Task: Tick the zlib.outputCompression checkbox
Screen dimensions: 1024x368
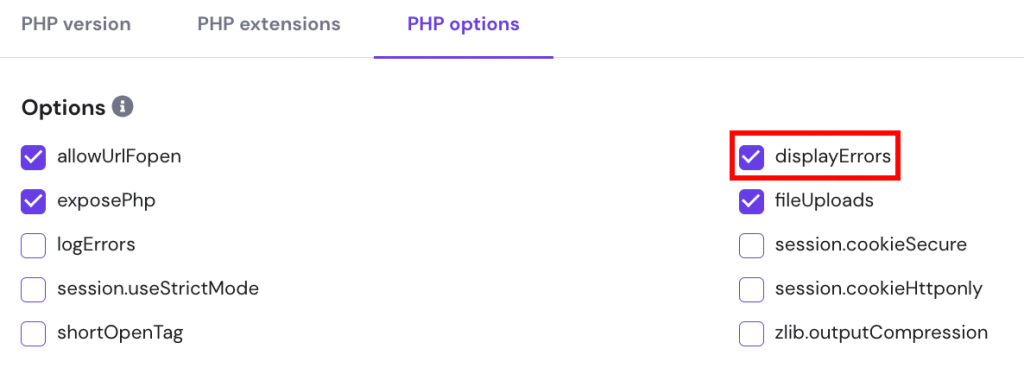Action: 752,334
